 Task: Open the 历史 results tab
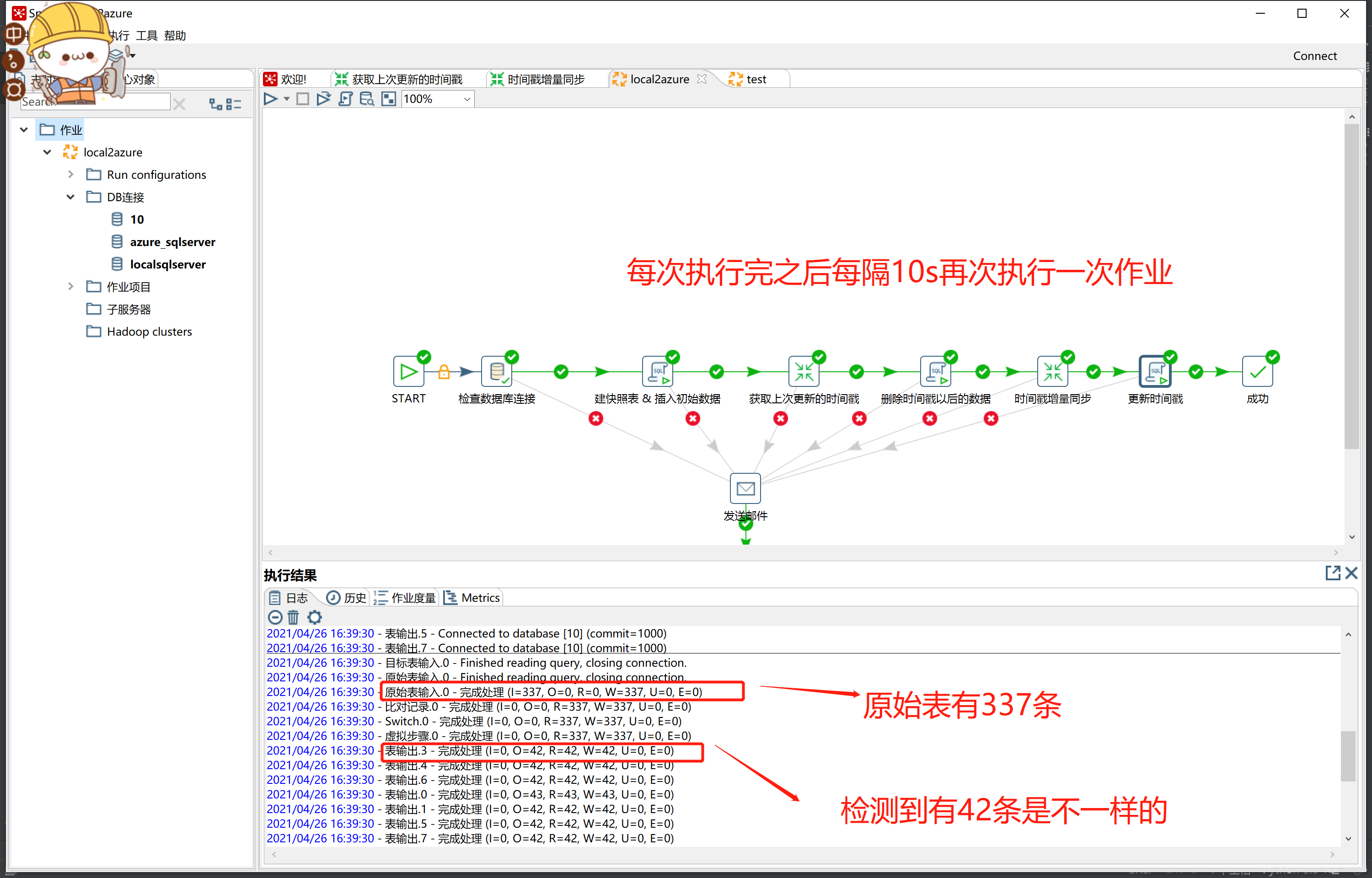coord(346,598)
